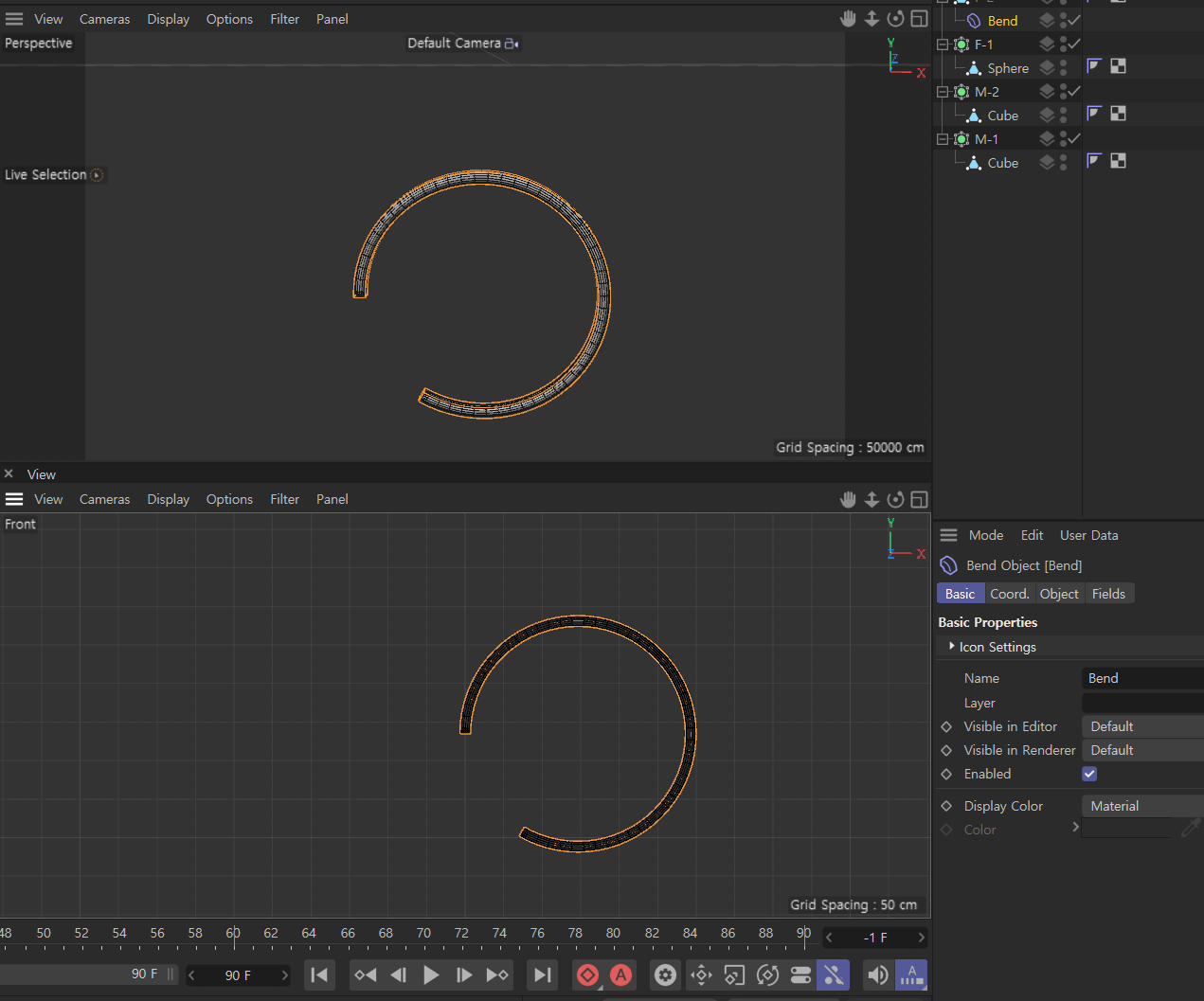1204x1001 pixels.
Task: Play the animation forward
Action: 431,974
